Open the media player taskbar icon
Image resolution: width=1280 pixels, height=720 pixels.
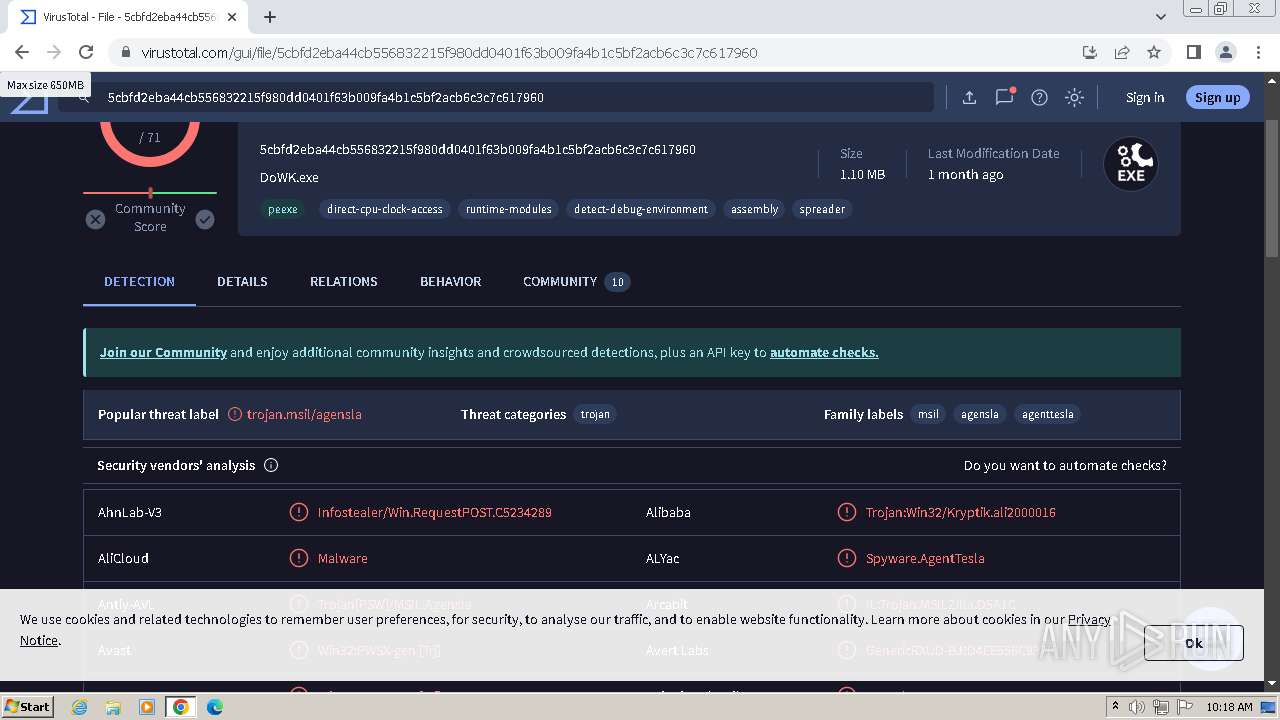(x=147, y=707)
